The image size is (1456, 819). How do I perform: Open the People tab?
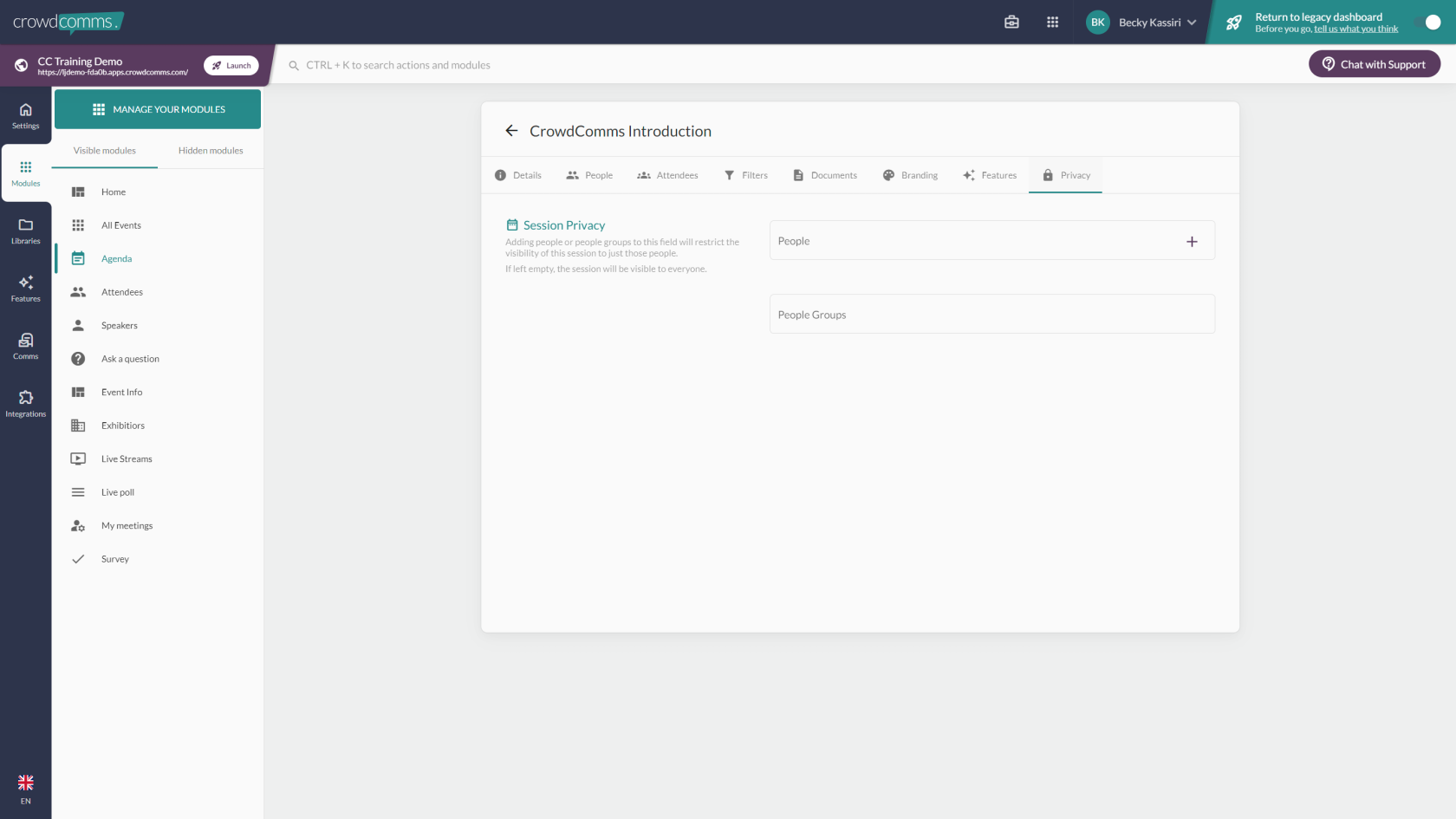tap(589, 175)
